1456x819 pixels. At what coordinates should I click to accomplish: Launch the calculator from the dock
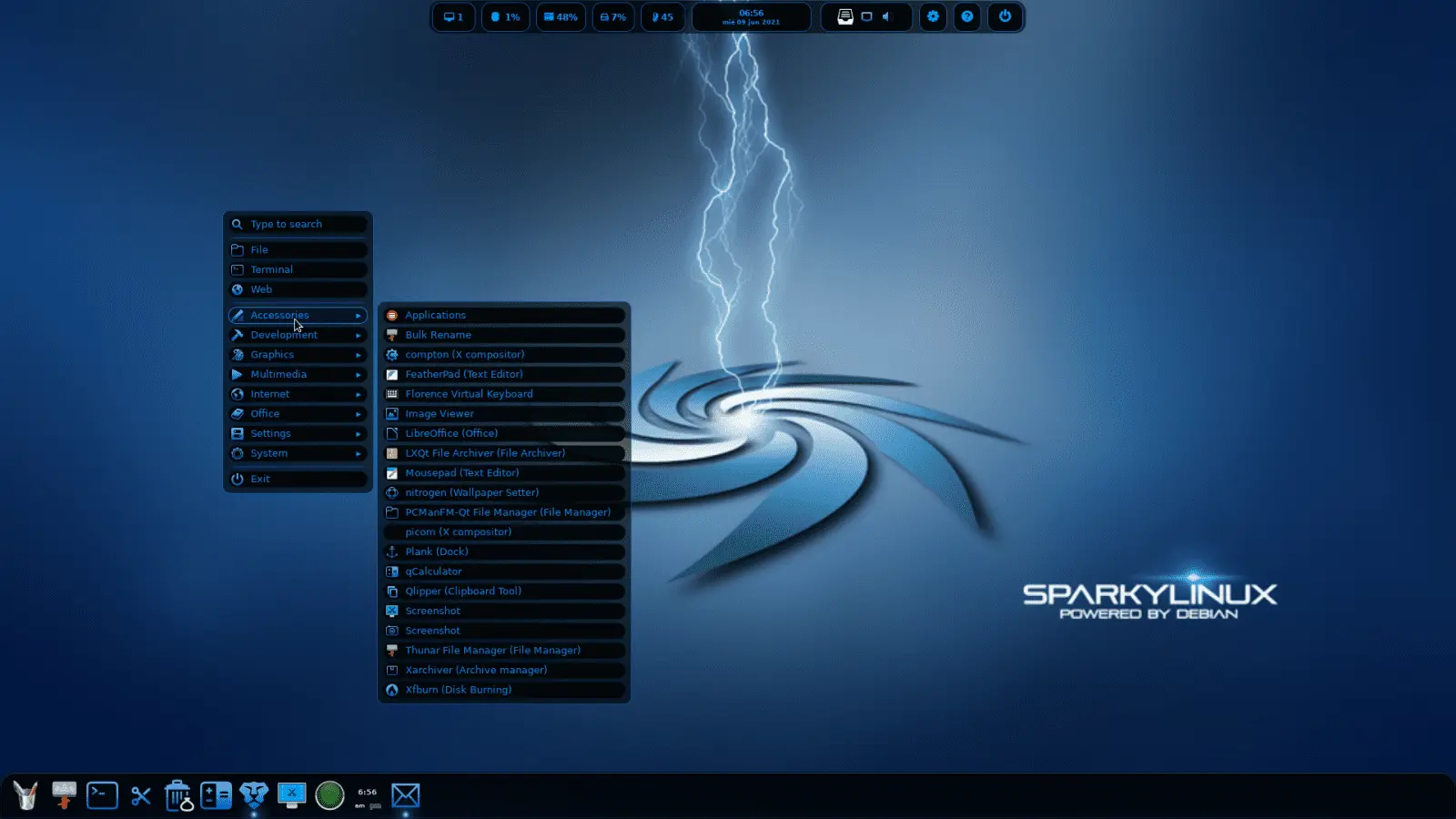point(216,794)
